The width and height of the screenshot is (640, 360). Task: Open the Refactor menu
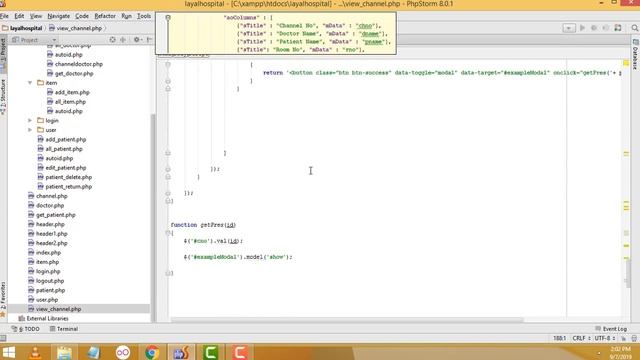coord(105,16)
